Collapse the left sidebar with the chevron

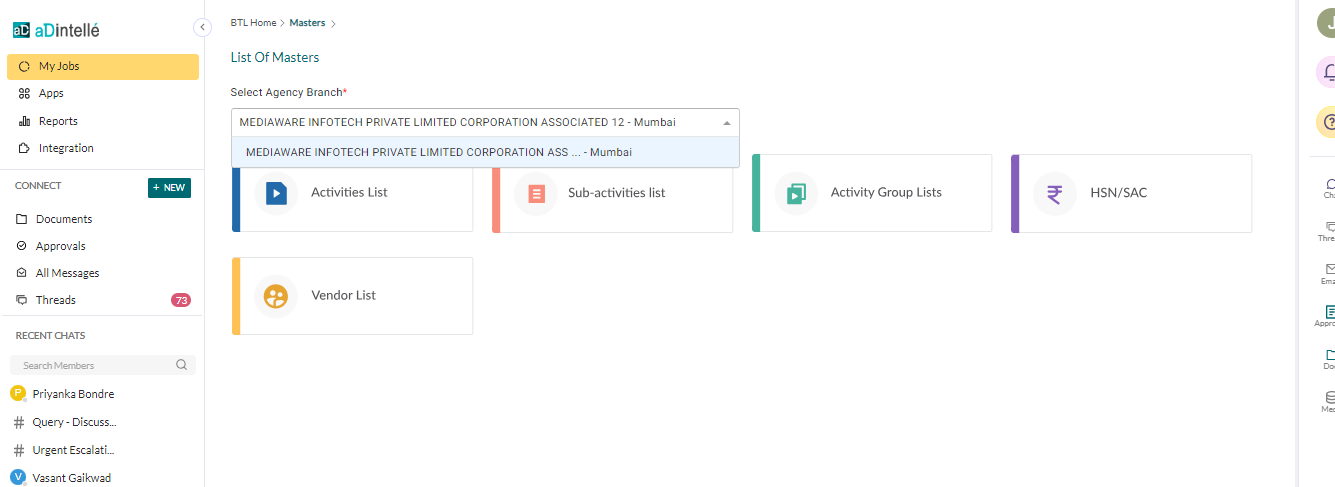point(202,28)
